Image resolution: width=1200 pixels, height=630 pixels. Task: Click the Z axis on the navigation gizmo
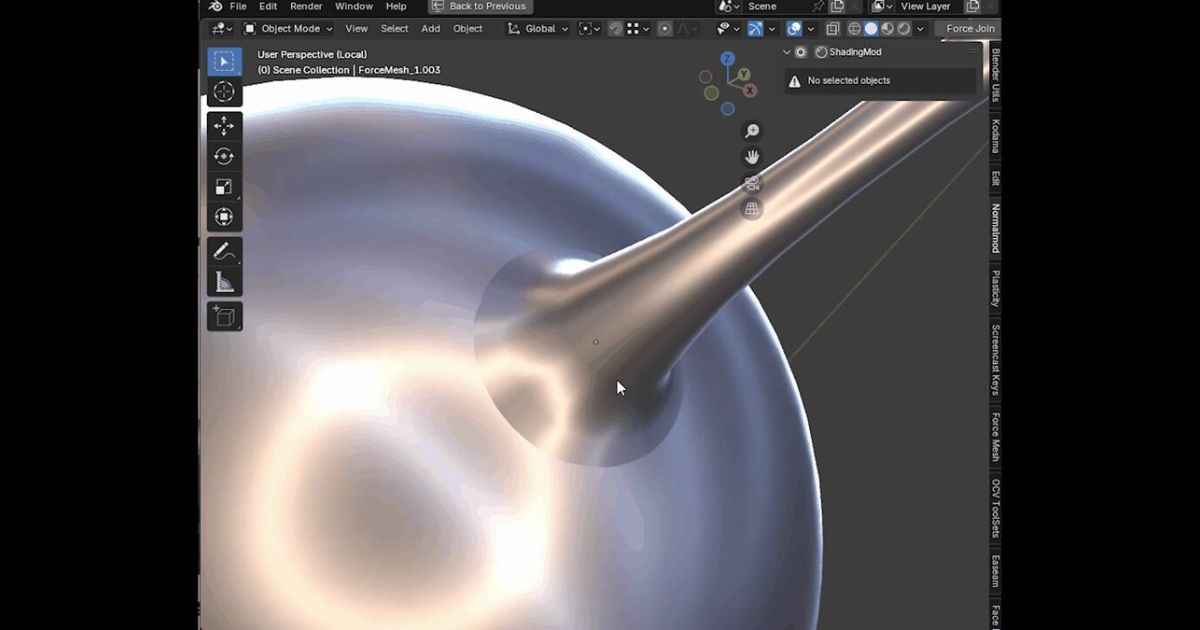point(727,58)
